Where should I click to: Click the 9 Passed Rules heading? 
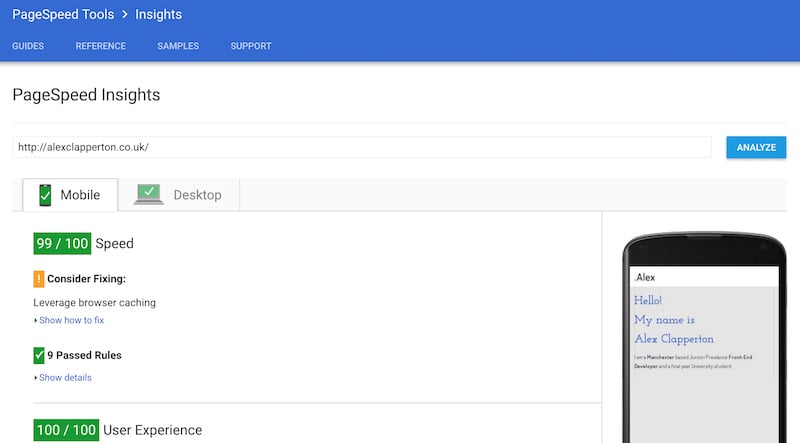click(84, 355)
